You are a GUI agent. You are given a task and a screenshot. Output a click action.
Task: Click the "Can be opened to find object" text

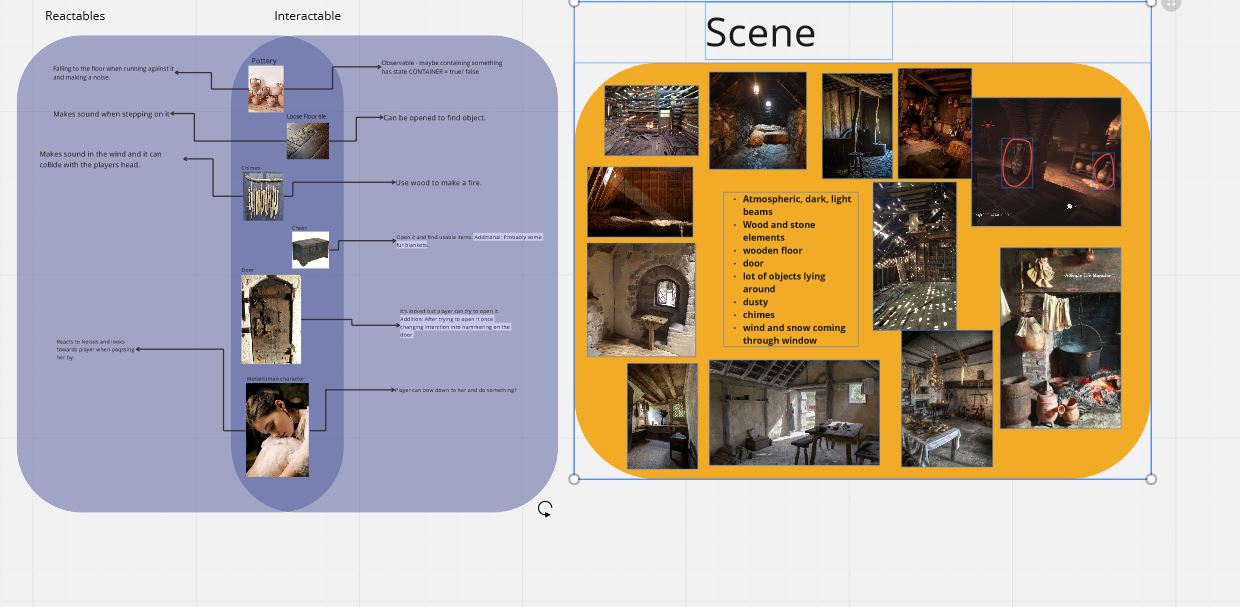click(435, 118)
